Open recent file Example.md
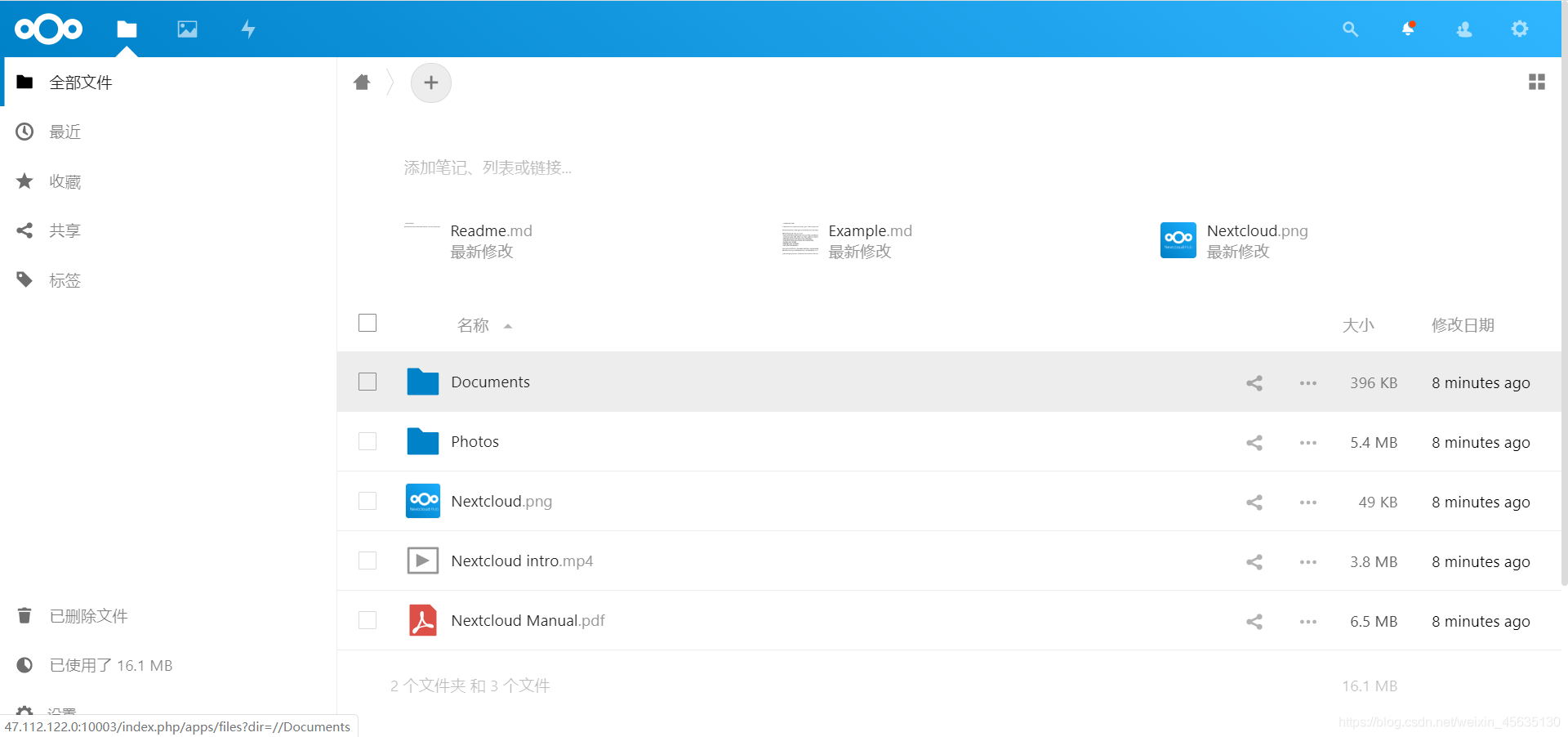 click(870, 231)
